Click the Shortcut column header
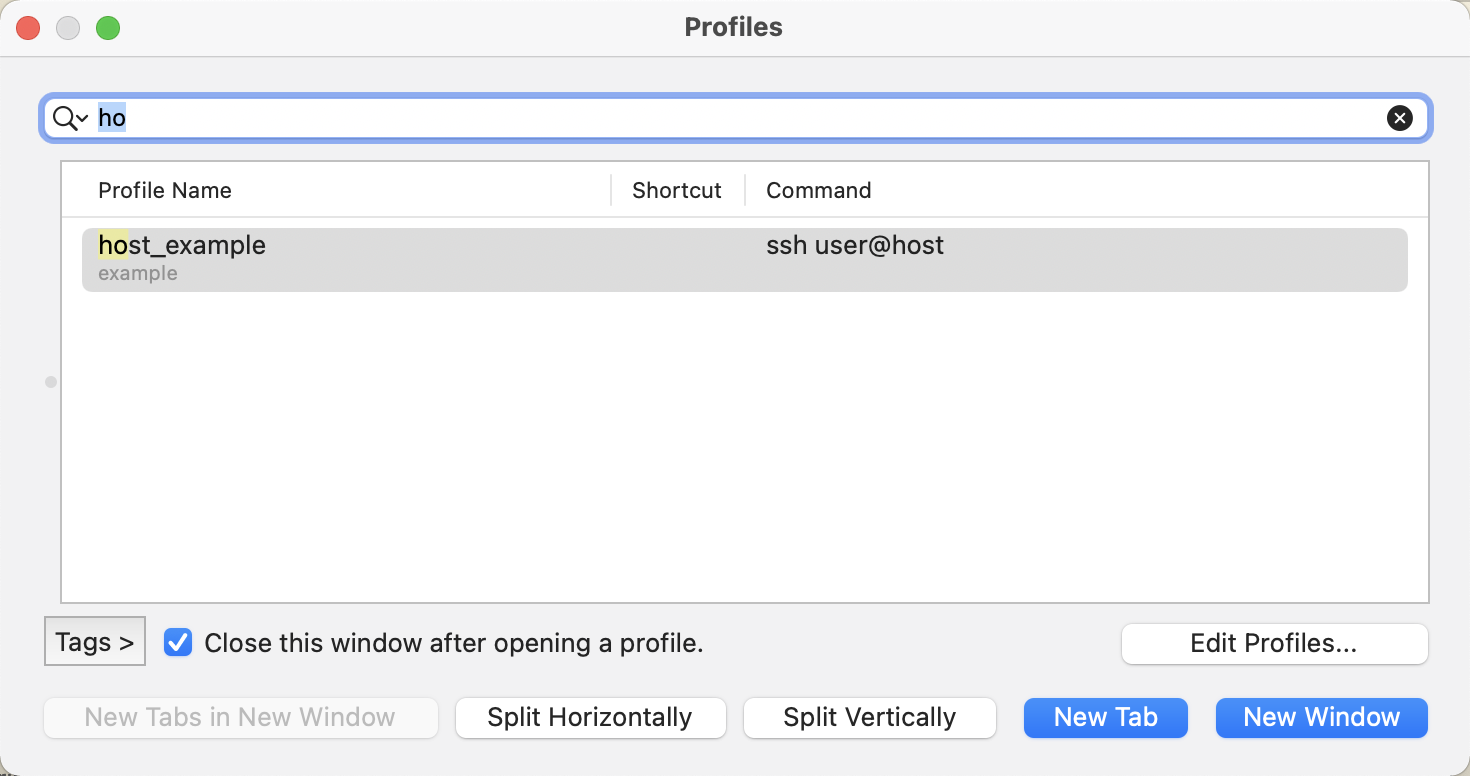 click(676, 190)
